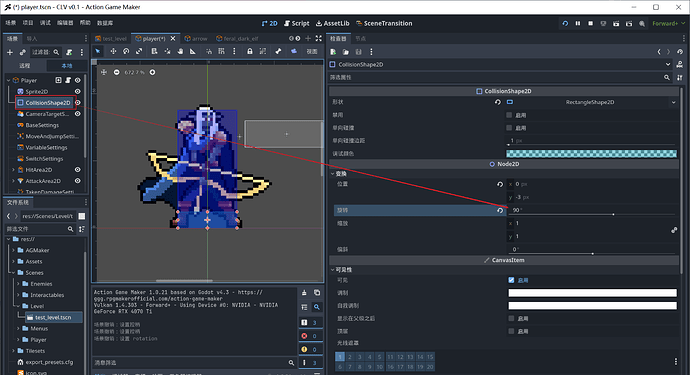Uncheck the visible property checkbox

coord(511,280)
